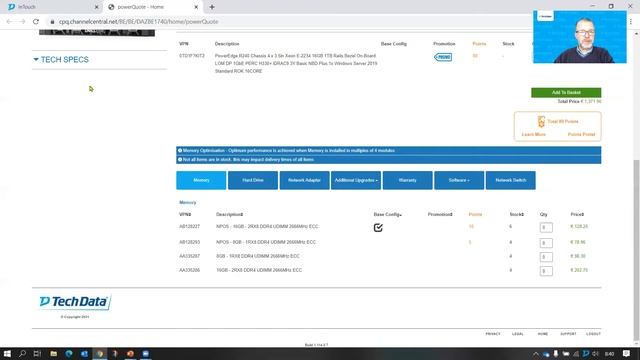Open the Network Adapter tab

pos(304,180)
